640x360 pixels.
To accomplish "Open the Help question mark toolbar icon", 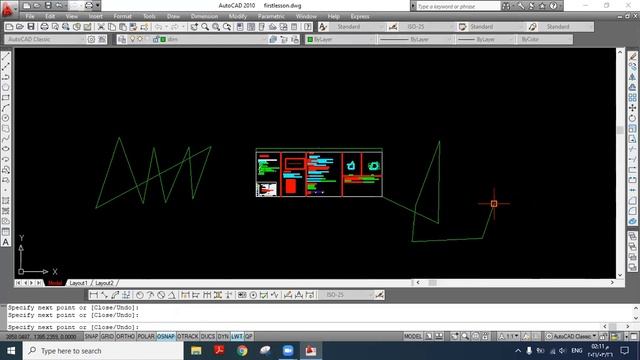I will coord(308,27).
